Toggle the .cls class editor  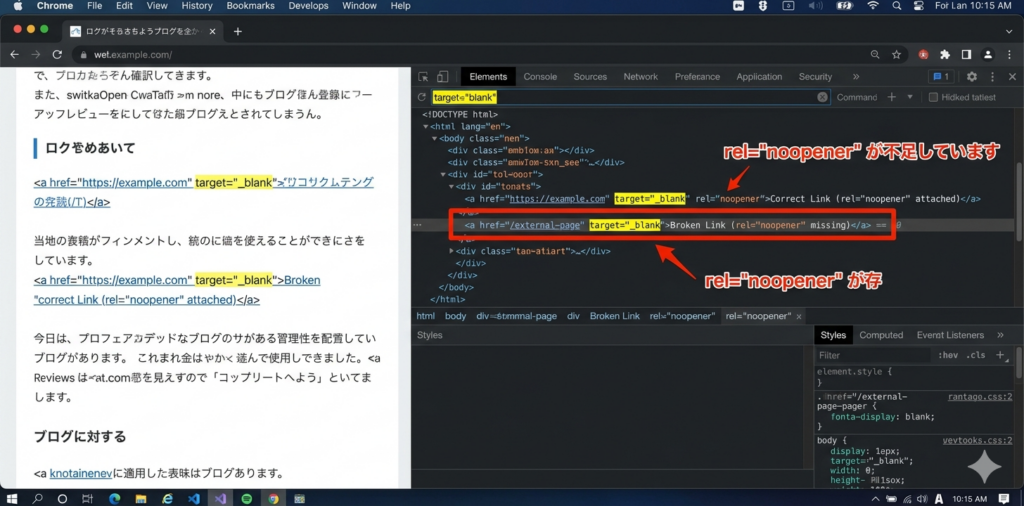[x=976, y=355]
